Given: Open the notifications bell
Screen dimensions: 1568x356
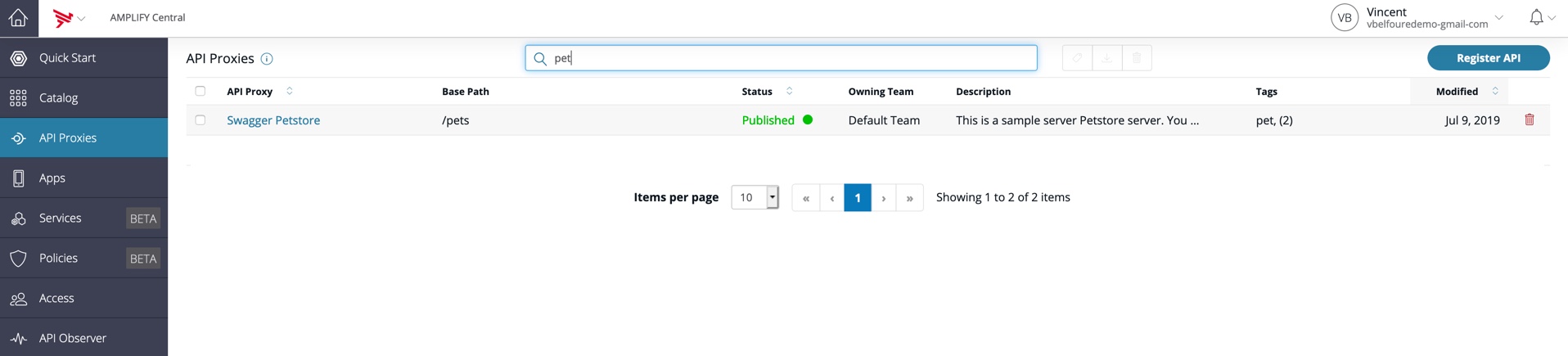Looking at the screenshot, I should click(1536, 17).
